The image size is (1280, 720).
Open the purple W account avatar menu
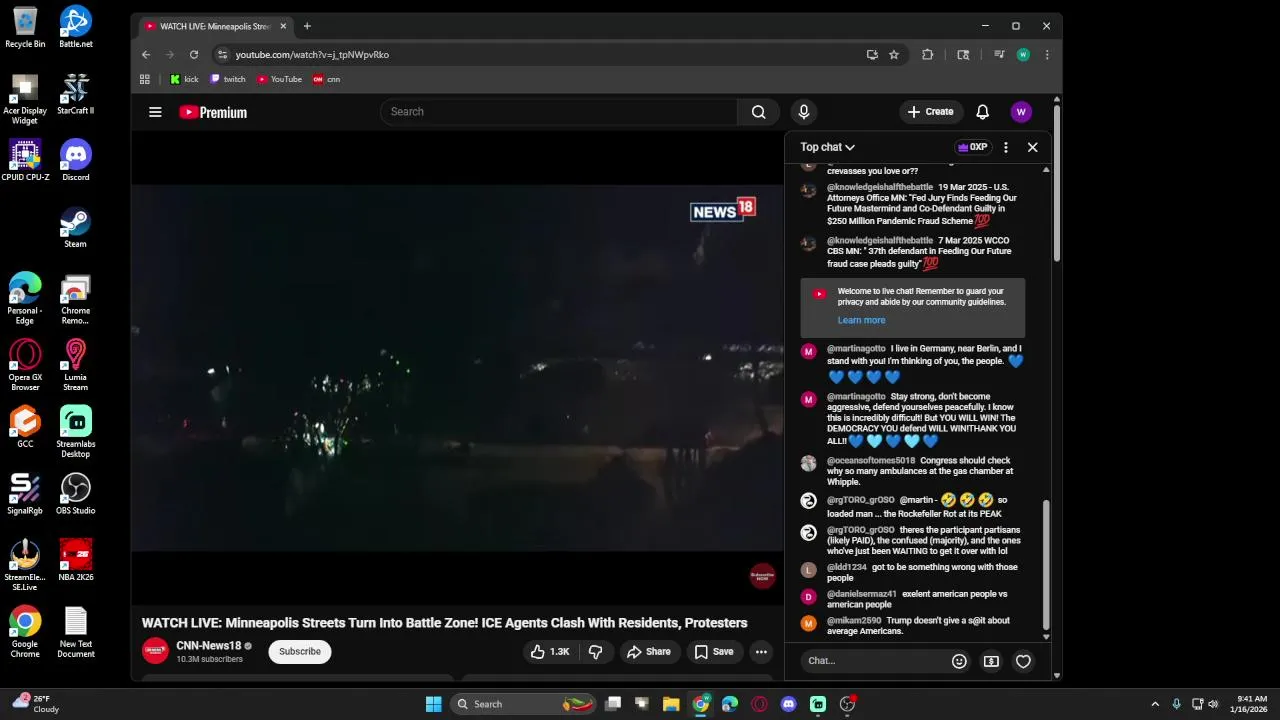coord(1021,112)
